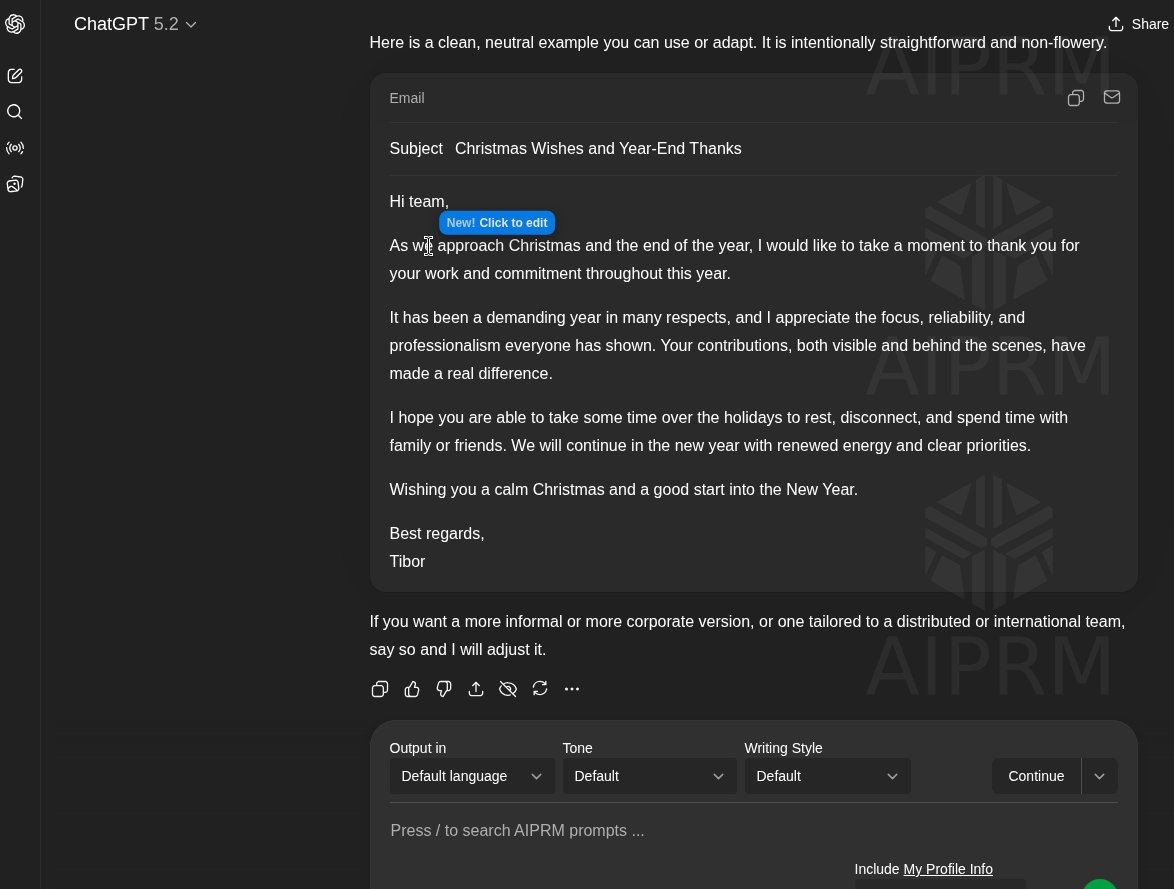Share the response using the upload icon
Viewport: 1174px width, 889px height.
point(476,689)
